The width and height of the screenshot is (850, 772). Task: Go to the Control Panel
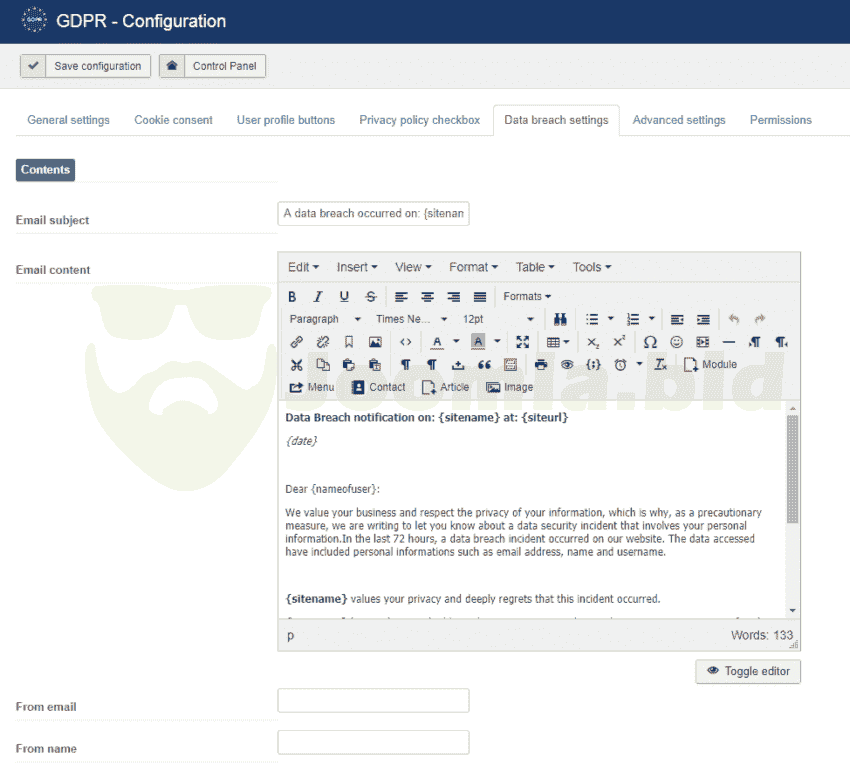coord(212,66)
